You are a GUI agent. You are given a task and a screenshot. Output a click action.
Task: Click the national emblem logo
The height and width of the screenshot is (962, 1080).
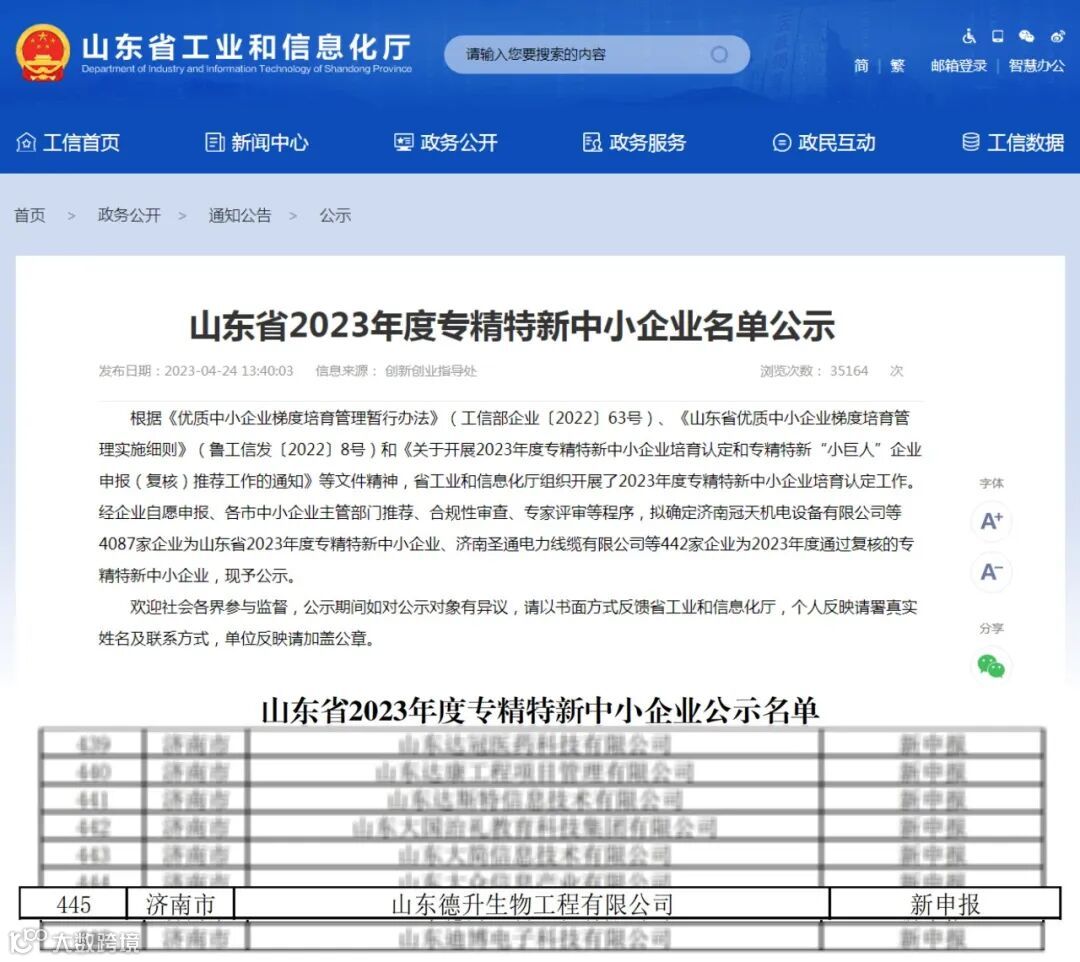coord(43,53)
